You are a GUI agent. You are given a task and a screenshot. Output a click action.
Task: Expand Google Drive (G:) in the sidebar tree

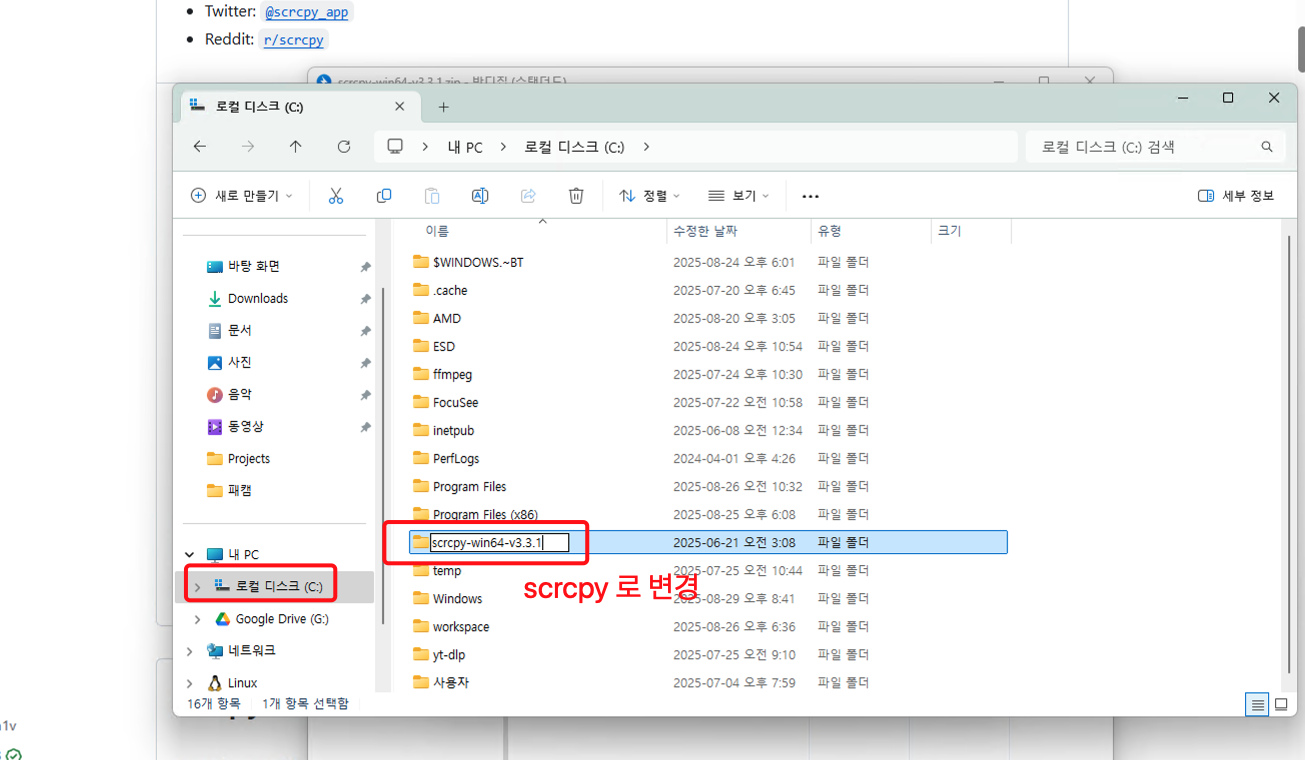click(197, 619)
